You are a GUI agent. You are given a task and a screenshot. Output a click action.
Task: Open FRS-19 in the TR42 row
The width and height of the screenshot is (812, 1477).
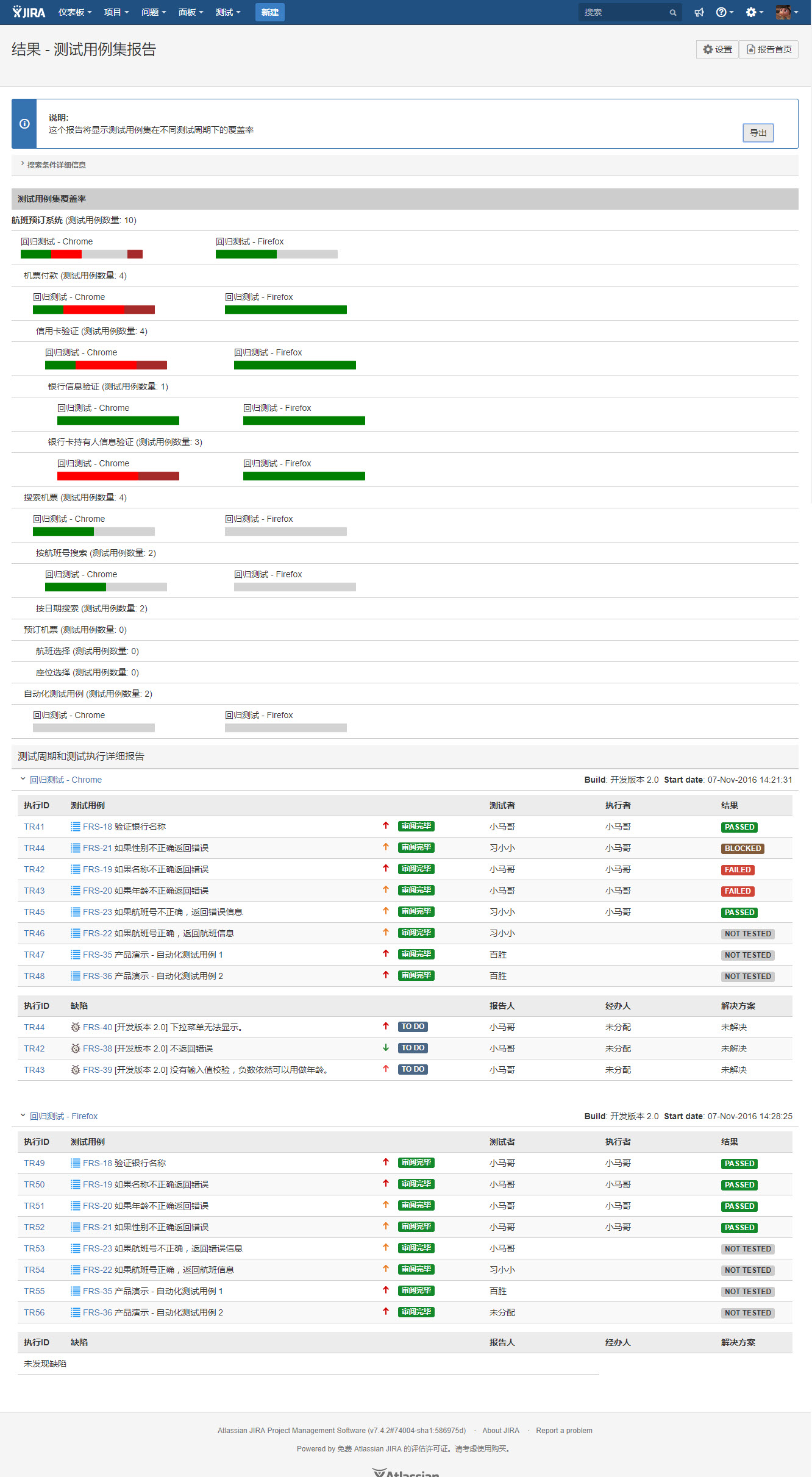pyautogui.click(x=98, y=869)
